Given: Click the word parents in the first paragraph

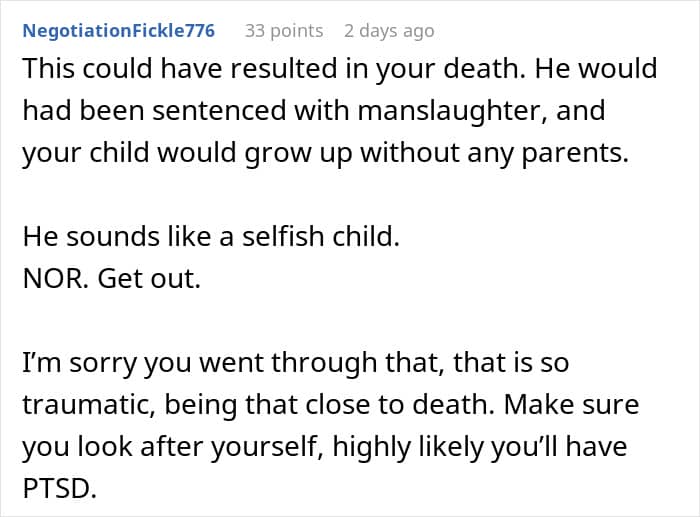Looking at the screenshot, I should [x=575, y=153].
